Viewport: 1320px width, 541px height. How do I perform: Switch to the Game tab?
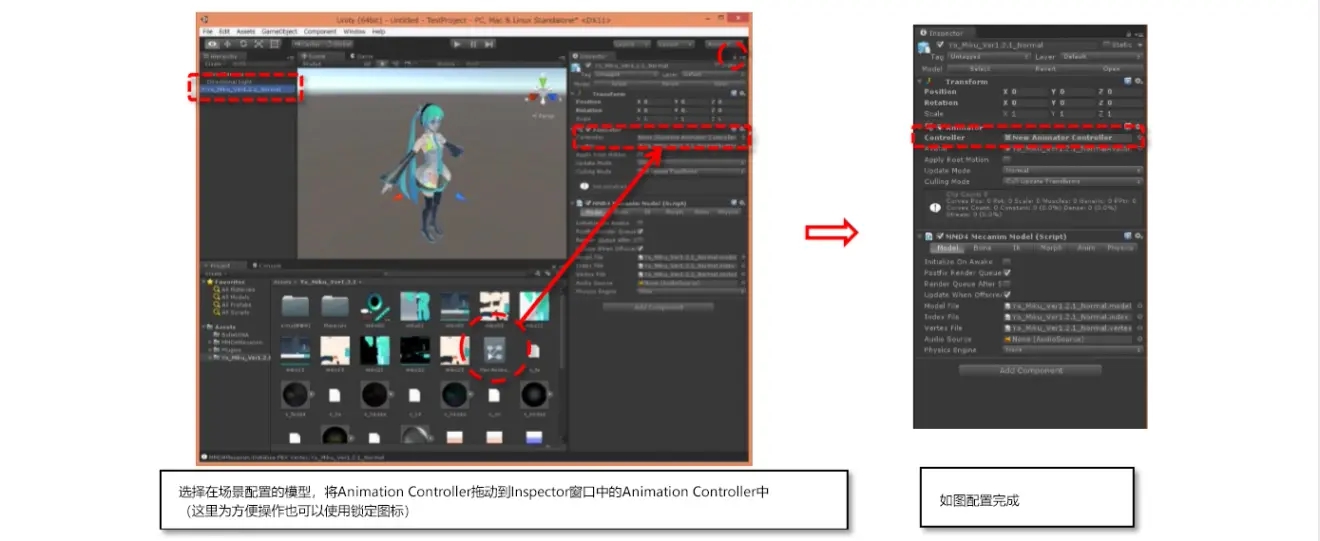(364, 57)
